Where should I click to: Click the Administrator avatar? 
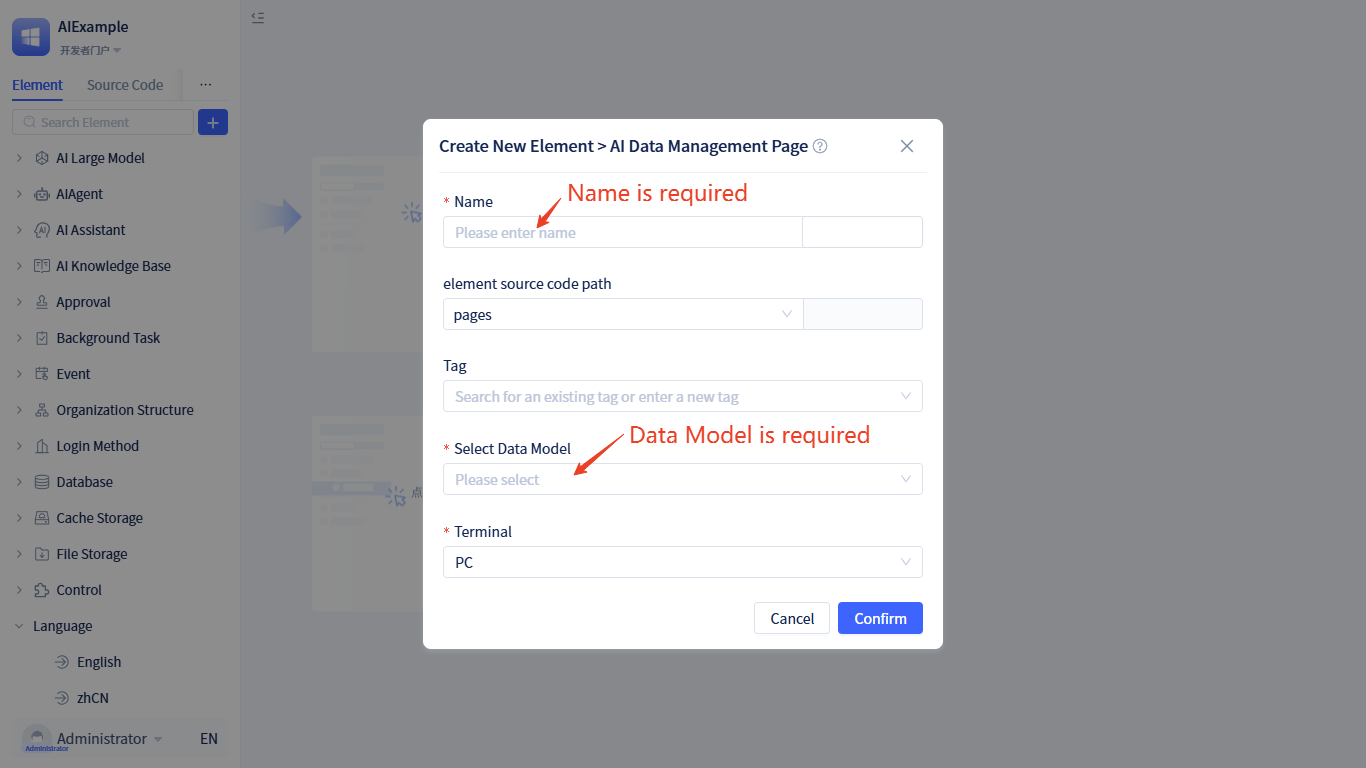click(37, 739)
